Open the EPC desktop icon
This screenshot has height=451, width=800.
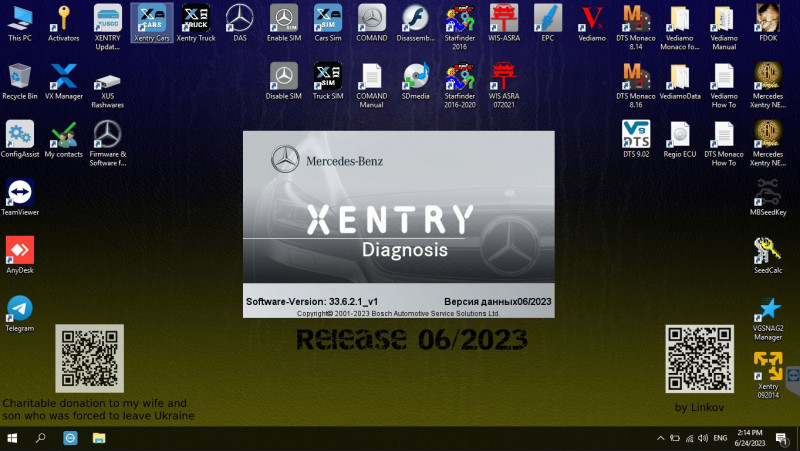[547, 23]
